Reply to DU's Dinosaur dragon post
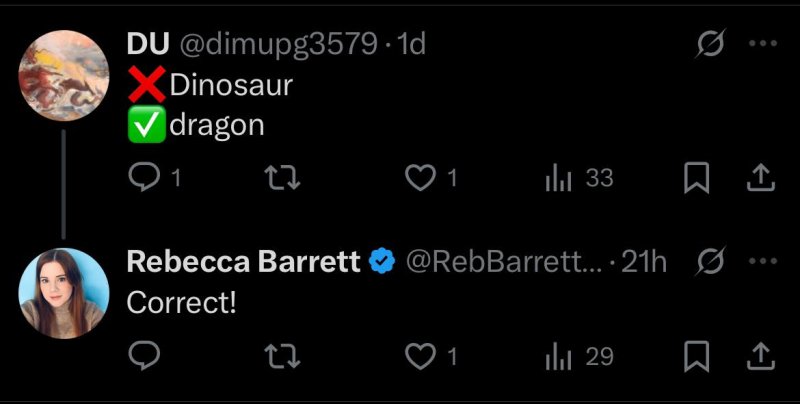The height and width of the screenshot is (404, 800). click(144, 178)
